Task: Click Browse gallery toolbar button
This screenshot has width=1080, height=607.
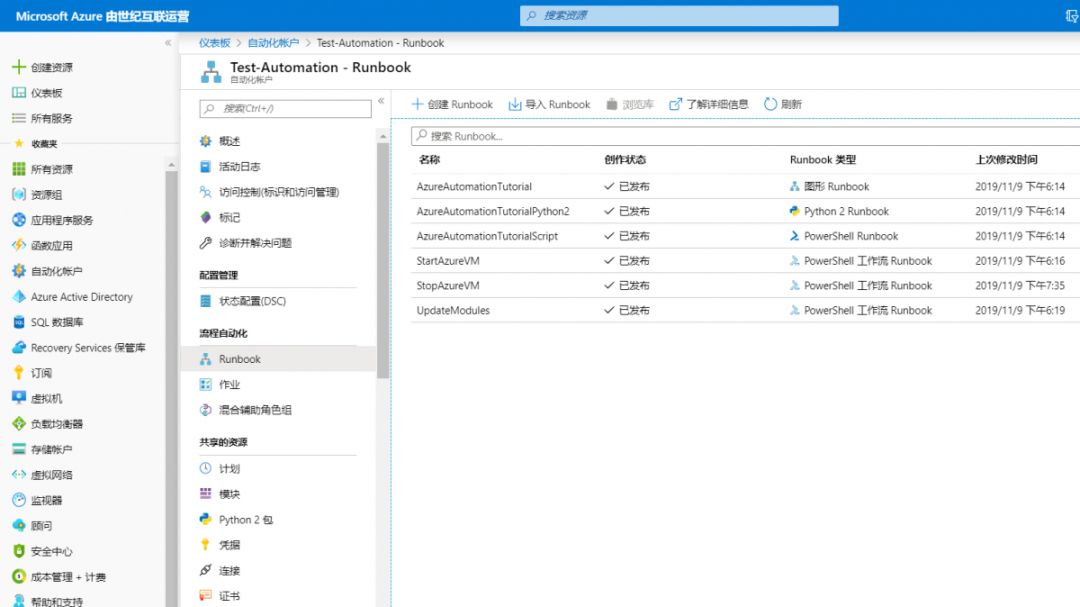Action: [630, 104]
